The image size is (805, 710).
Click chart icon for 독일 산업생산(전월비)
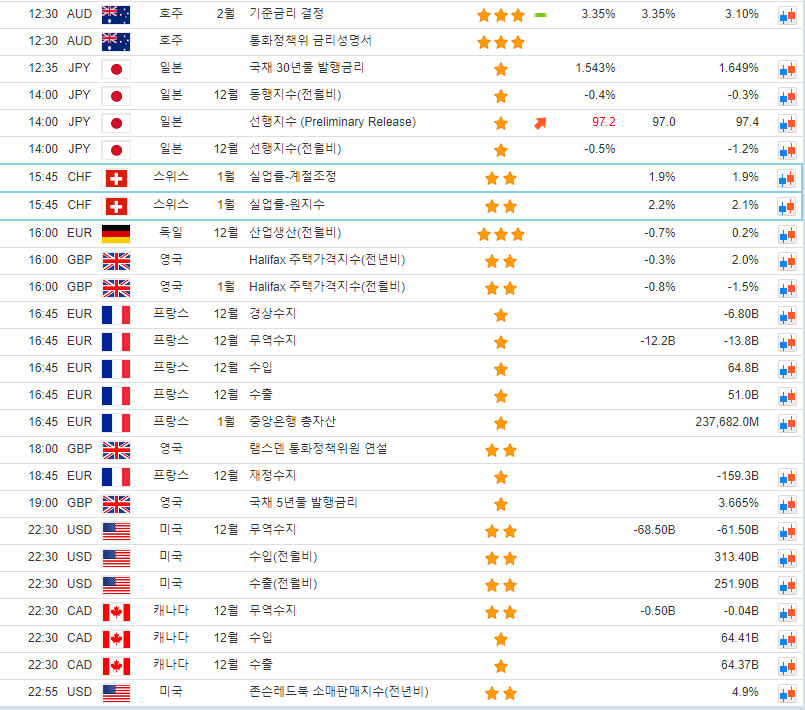pos(786,234)
